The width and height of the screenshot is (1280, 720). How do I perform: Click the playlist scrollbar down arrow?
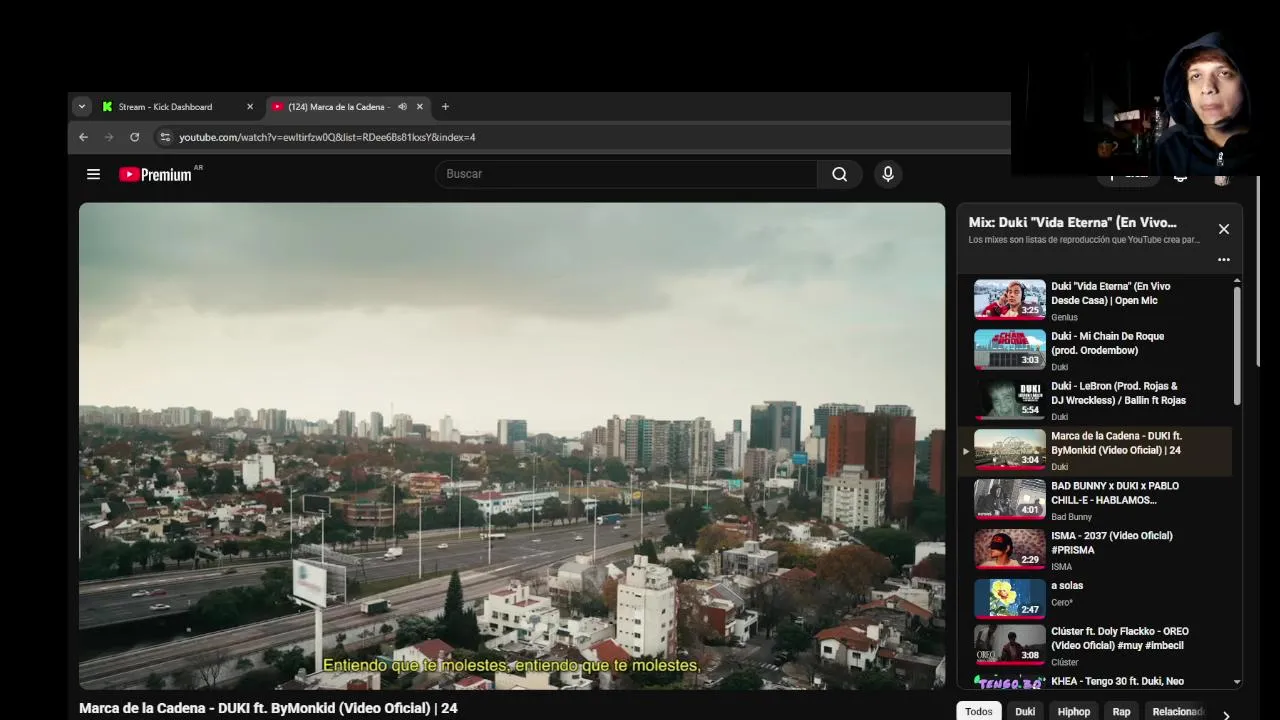pos(1237,682)
